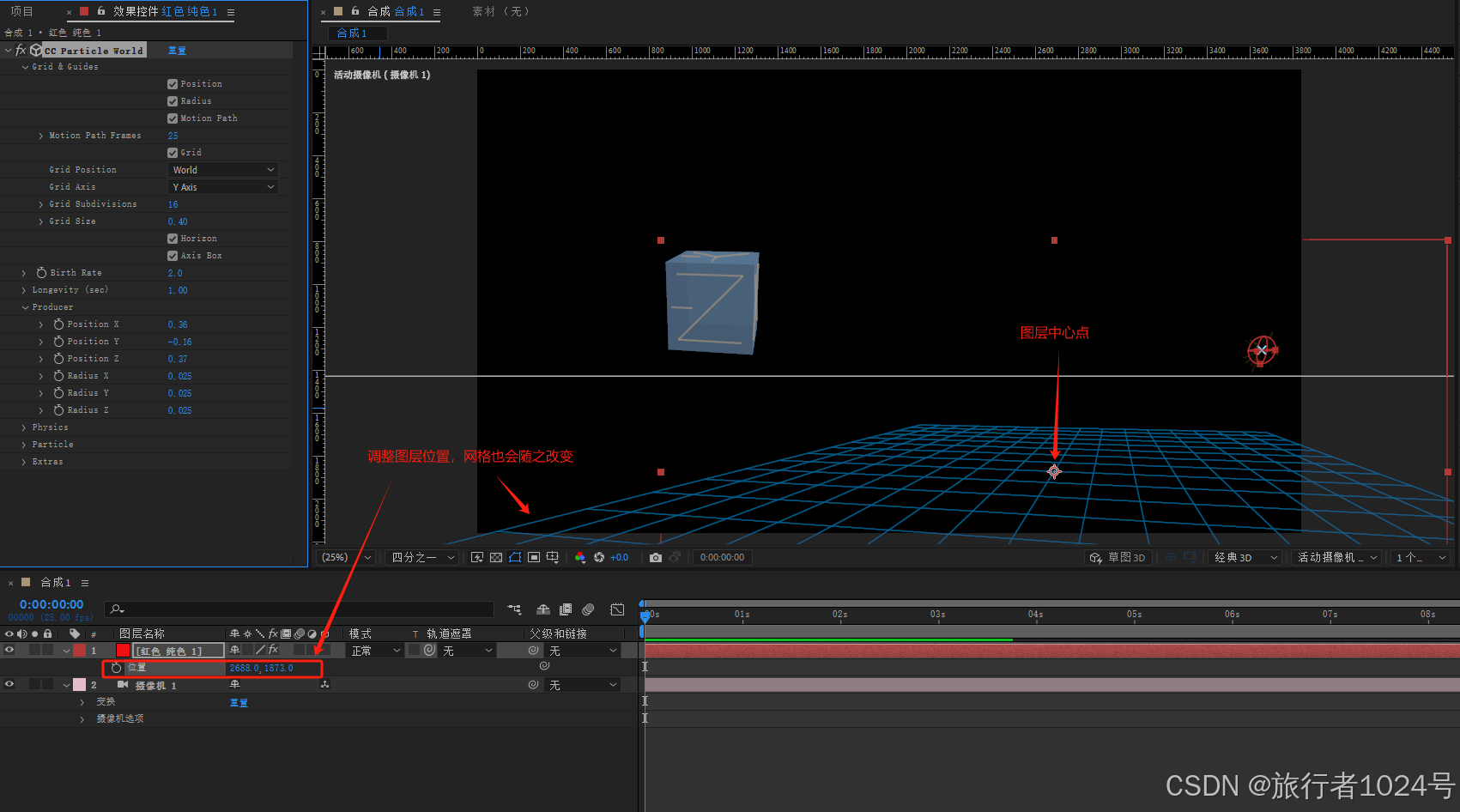Open the 合成1 timeline panel menu icon
This screenshot has height=812, width=1460.
coord(85,583)
